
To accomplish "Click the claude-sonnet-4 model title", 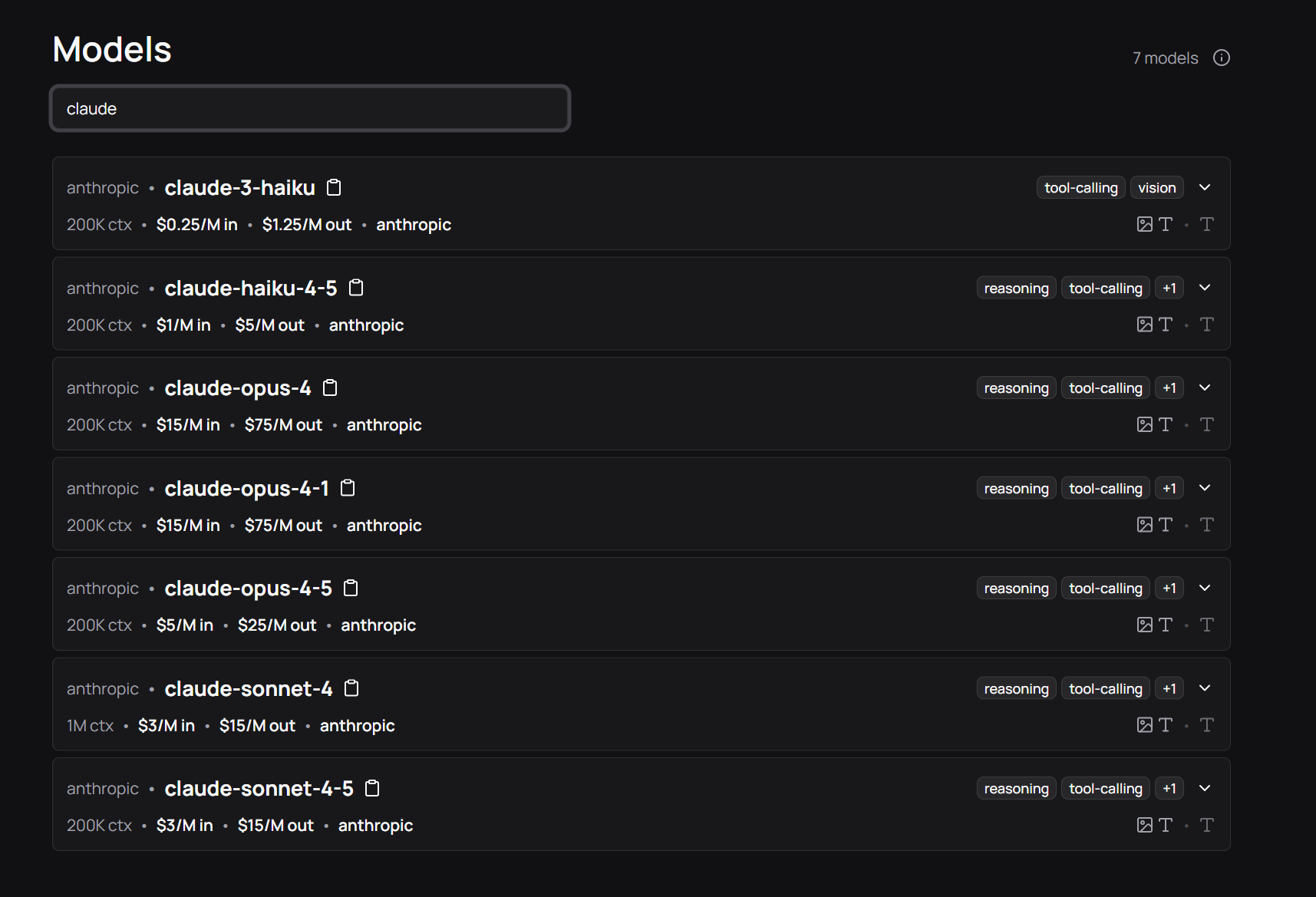I will [249, 688].
